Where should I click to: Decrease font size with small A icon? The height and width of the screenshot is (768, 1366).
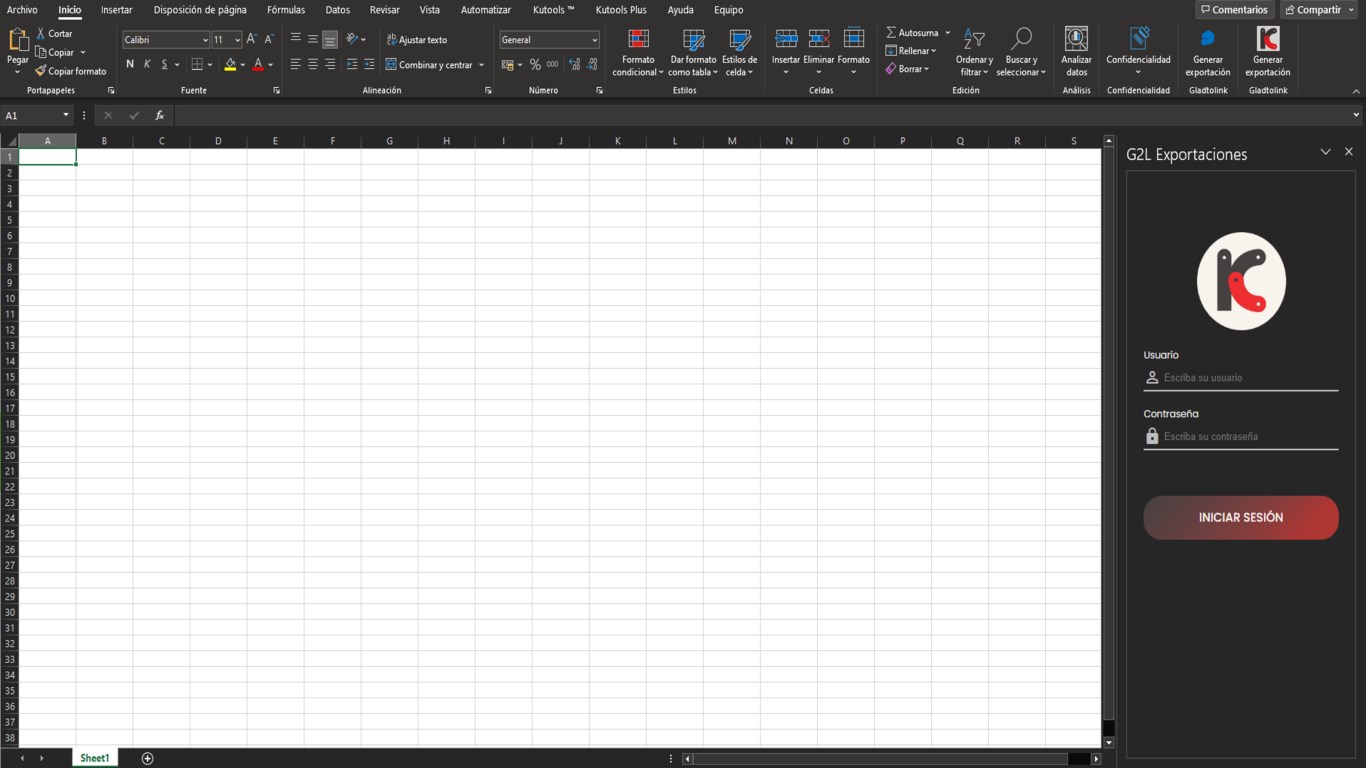[x=269, y=39]
